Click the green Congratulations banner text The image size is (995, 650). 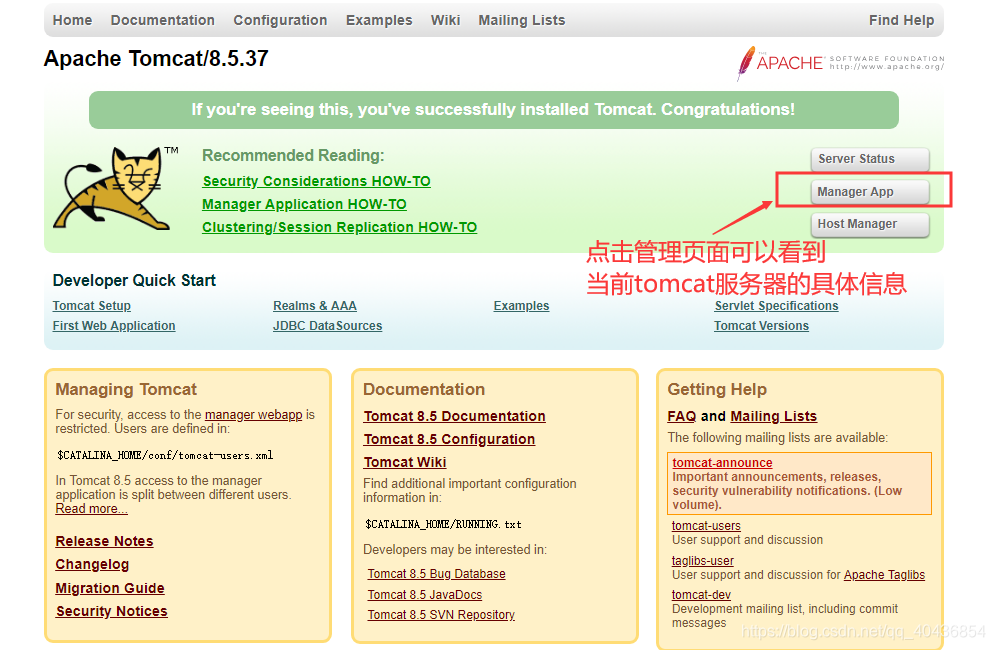pos(493,110)
